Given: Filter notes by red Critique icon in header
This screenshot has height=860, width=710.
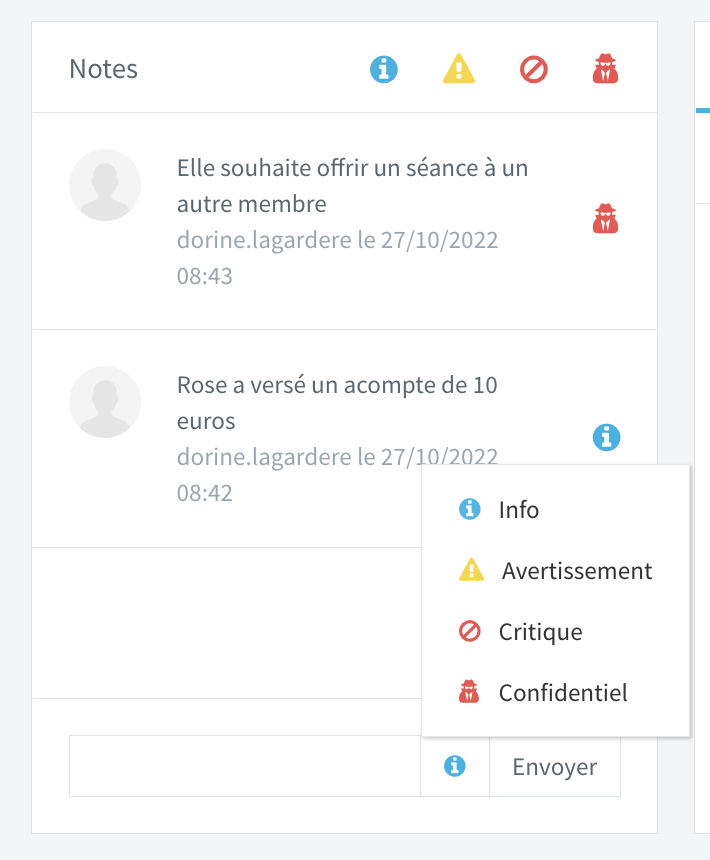Looking at the screenshot, I should [533, 70].
